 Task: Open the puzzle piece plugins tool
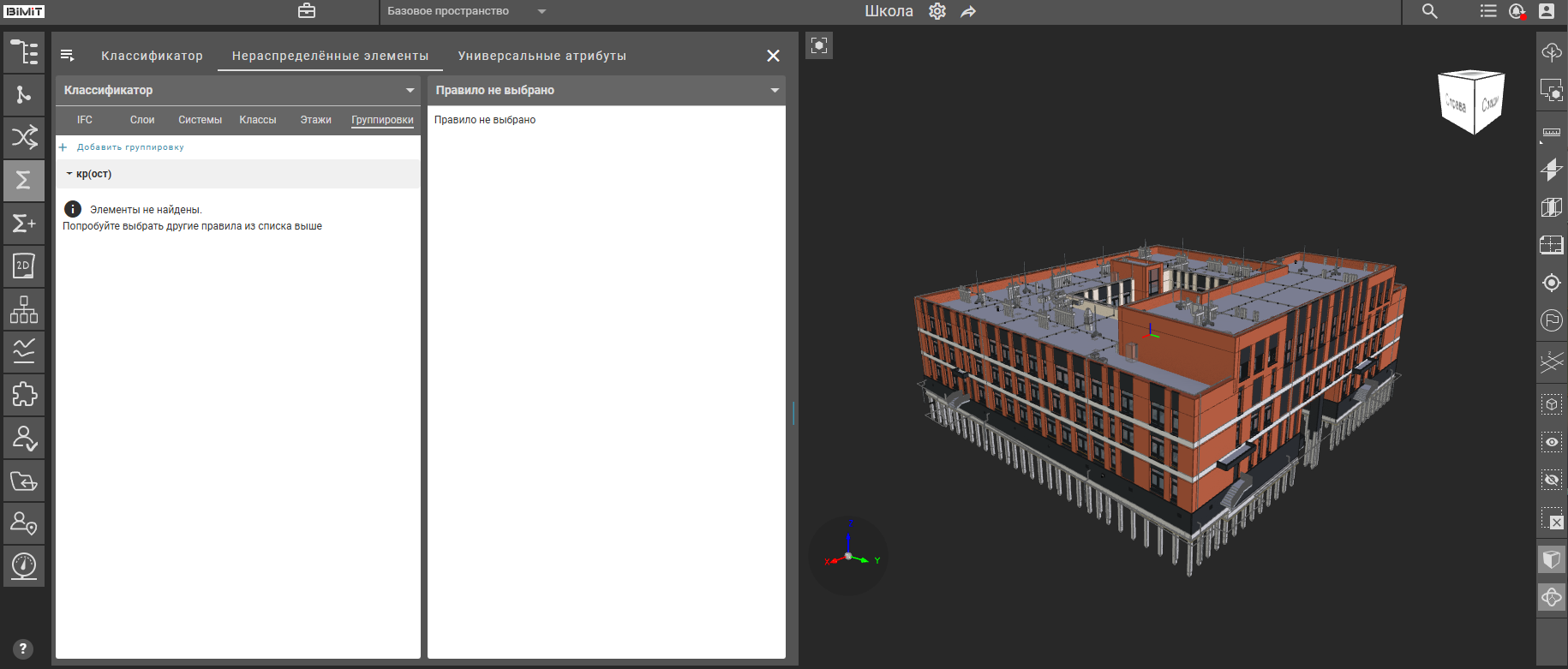pos(24,394)
